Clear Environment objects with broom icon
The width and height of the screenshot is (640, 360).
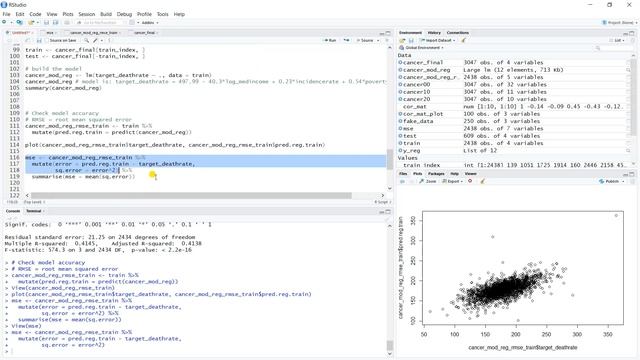(464, 40)
